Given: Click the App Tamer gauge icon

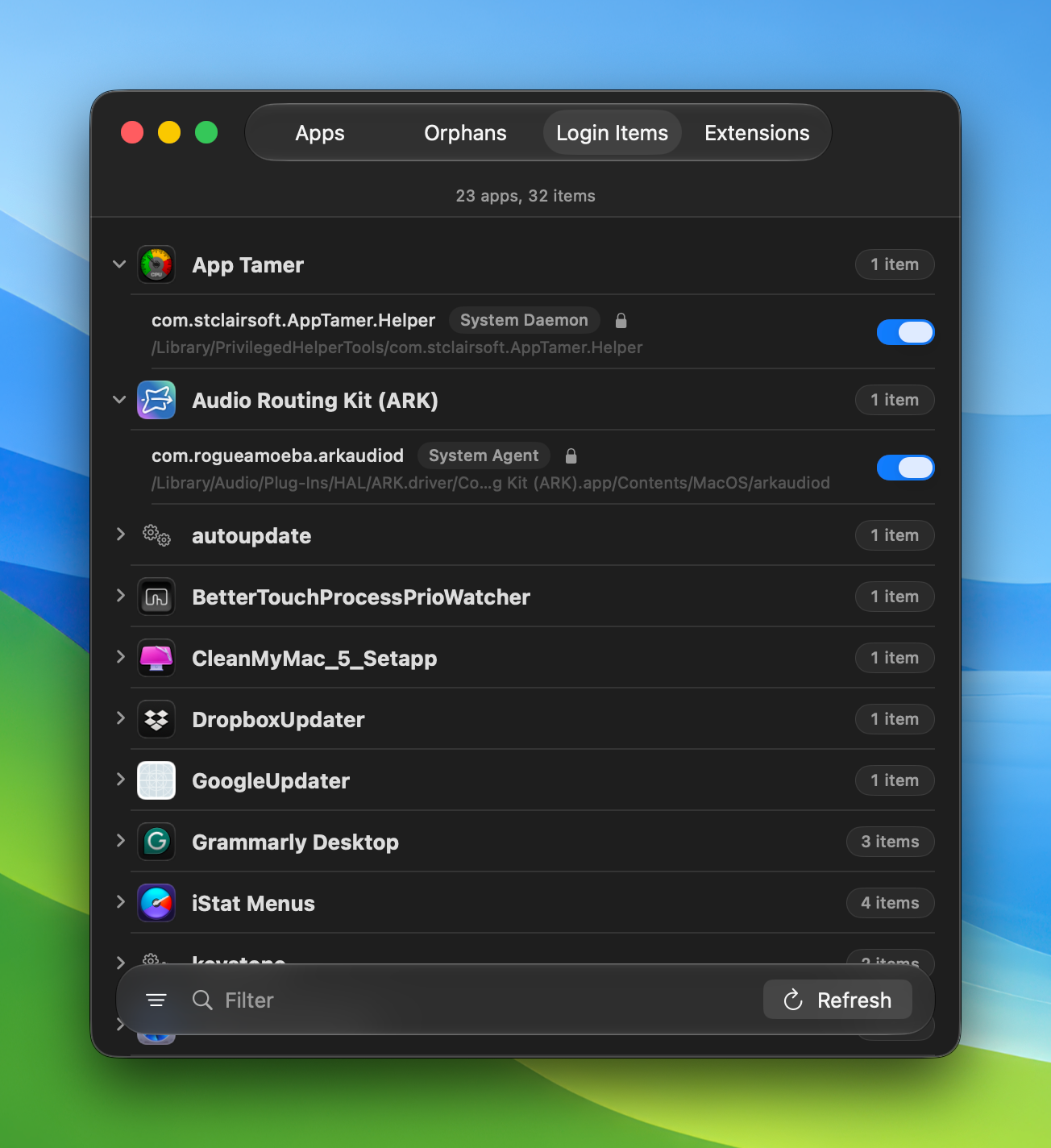Looking at the screenshot, I should click(156, 264).
